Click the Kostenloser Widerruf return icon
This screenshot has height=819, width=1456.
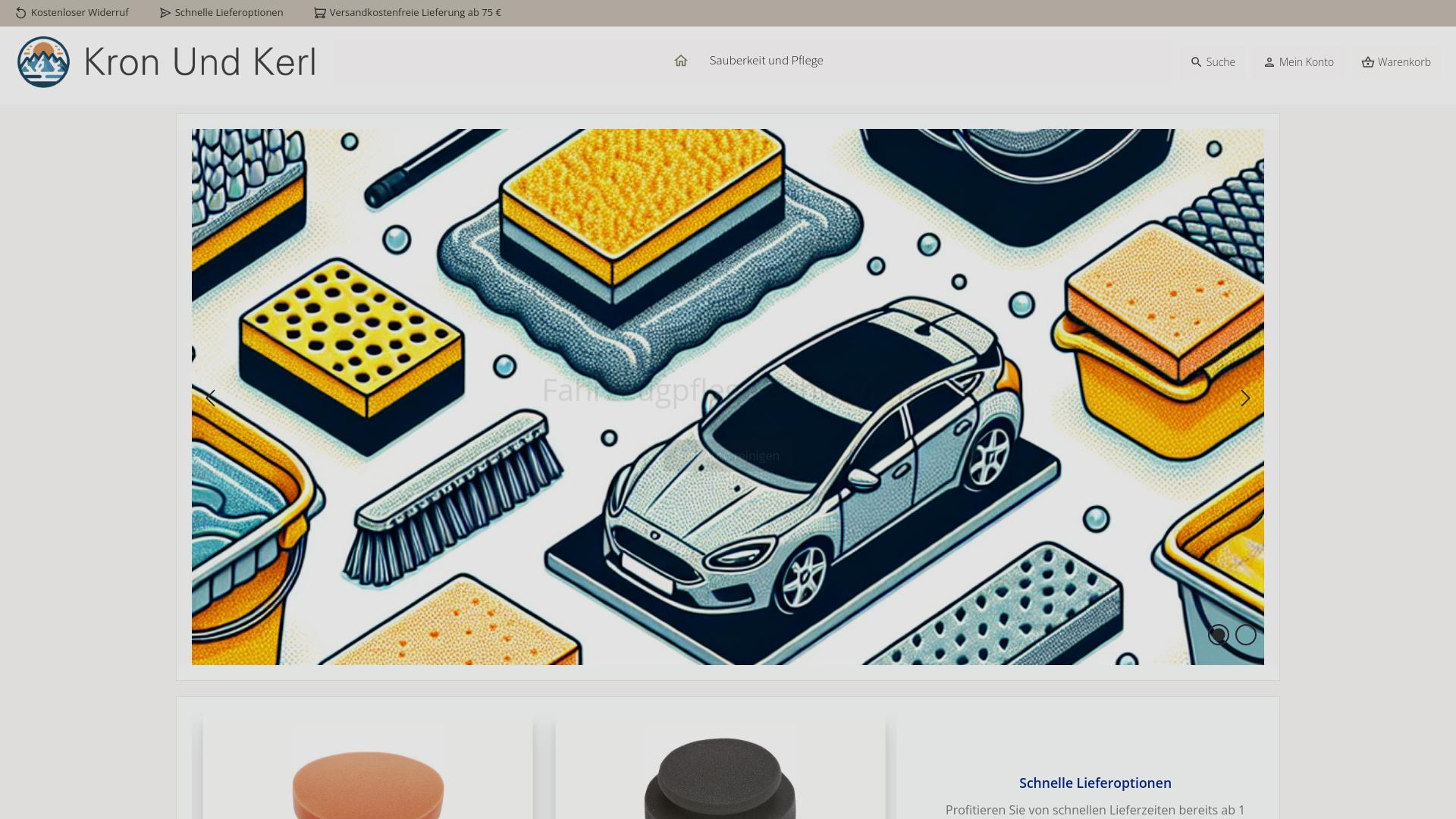coord(21,13)
